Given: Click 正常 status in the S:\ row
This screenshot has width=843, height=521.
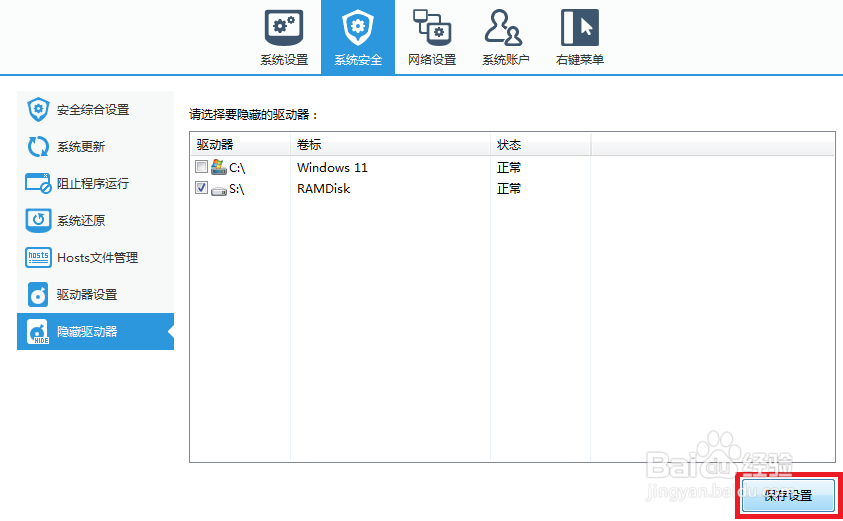Looking at the screenshot, I should pos(509,189).
